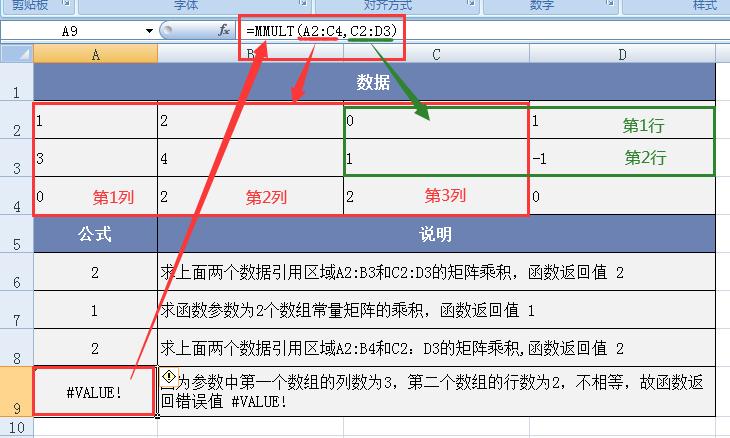Click cell B2 containing 2
The width and height of the screenshot is (730, 438).
point(250,121)
